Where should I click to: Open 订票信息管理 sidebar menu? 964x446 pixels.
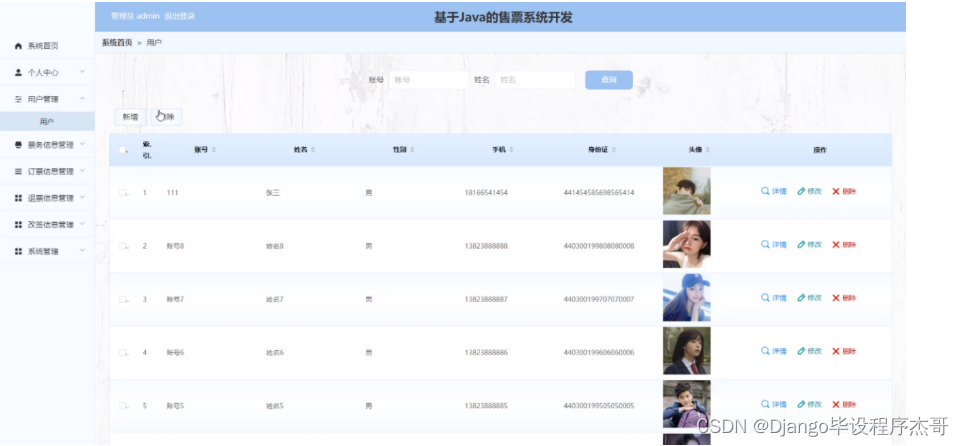(x=47, y=172)
